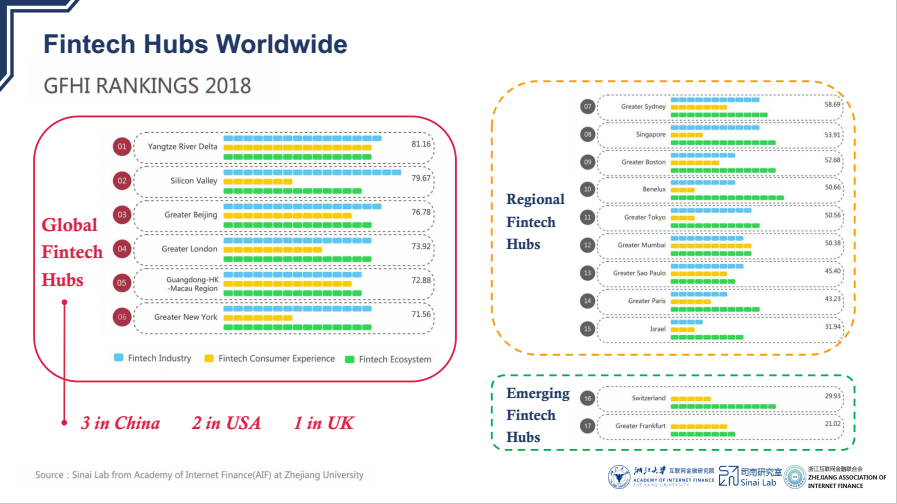Viewport: 897px width, 504px height.
Task: Click the rank 10 grey badge
Action: (x=588, y=189)
